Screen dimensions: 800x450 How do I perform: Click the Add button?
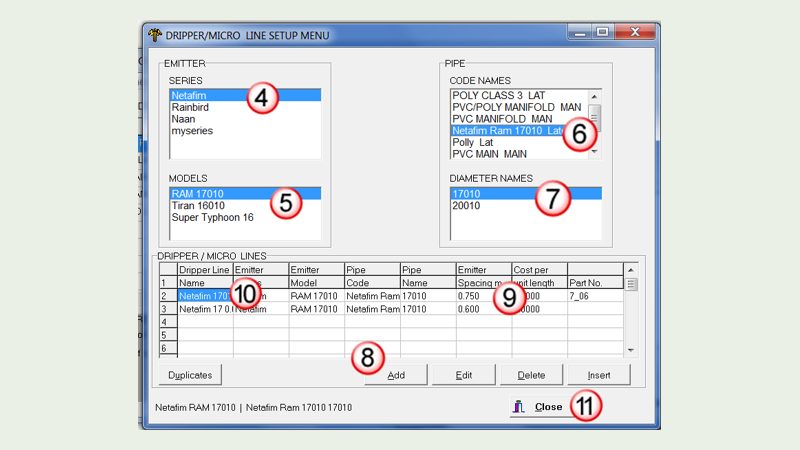(396, 375)
